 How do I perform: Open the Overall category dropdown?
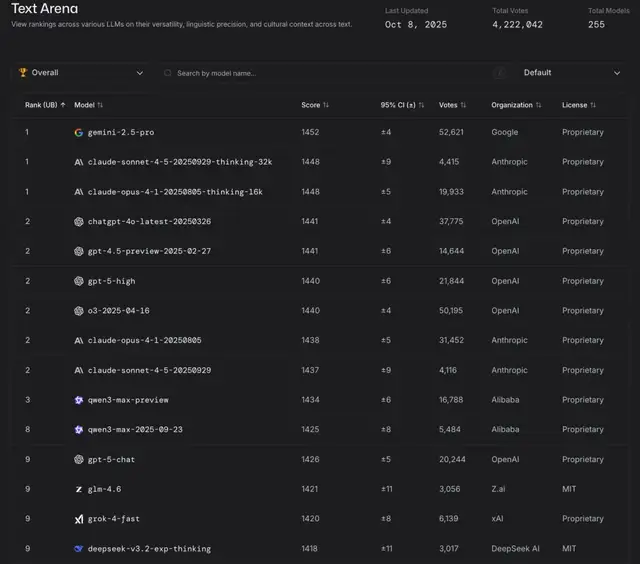pyautogui.click(x=80, y=73)
